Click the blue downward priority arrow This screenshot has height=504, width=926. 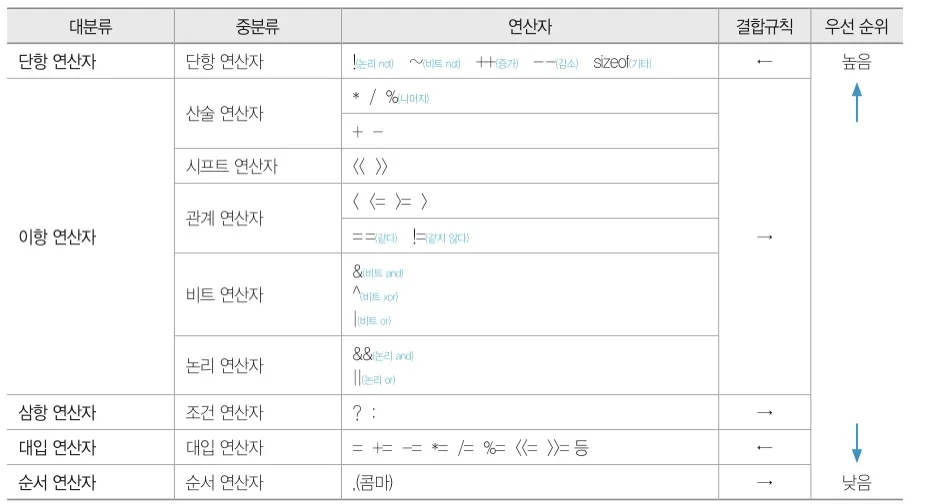(856, 443)
